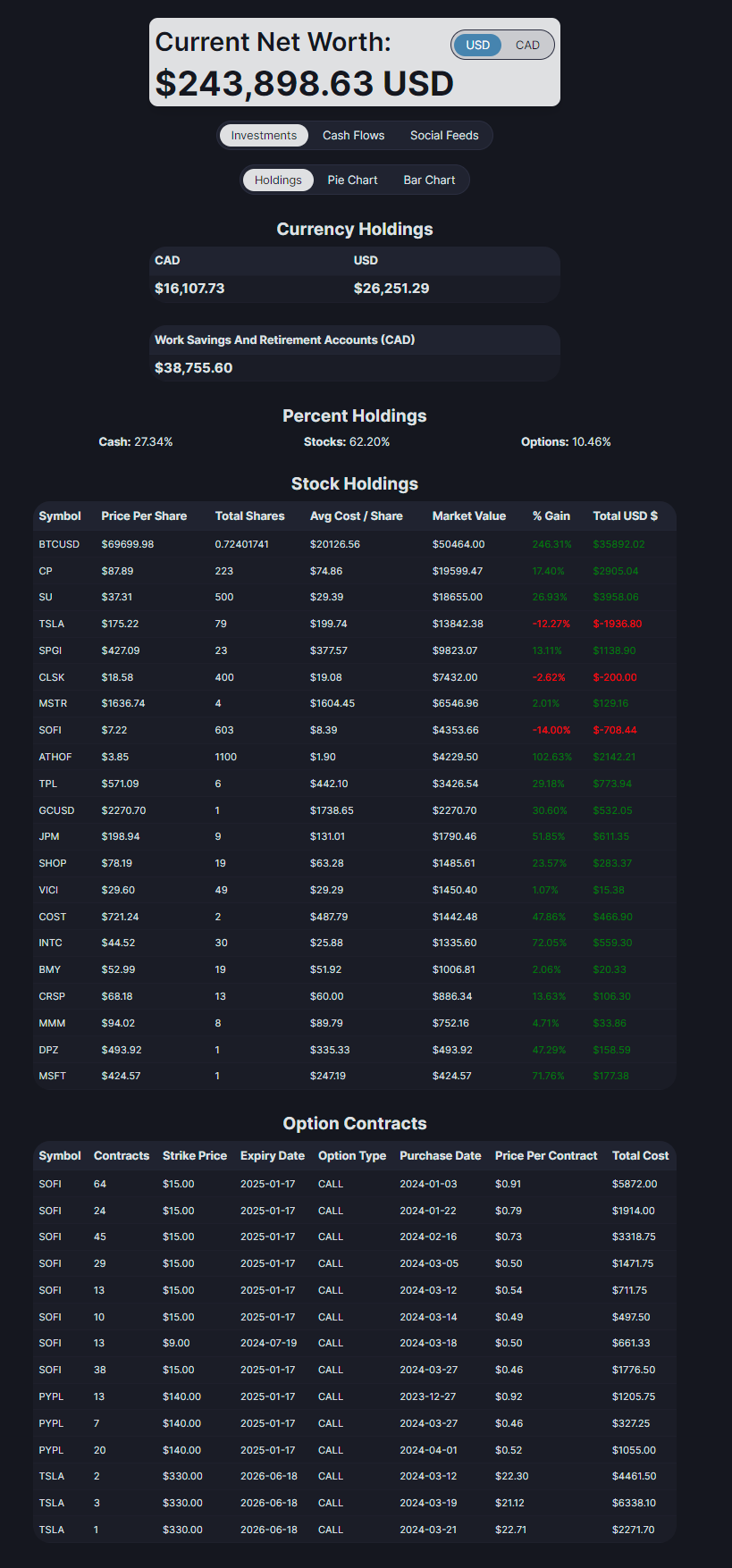Click the BMY symbol cell
This screenshot has height=1568, width=732.
pos(50,969)
